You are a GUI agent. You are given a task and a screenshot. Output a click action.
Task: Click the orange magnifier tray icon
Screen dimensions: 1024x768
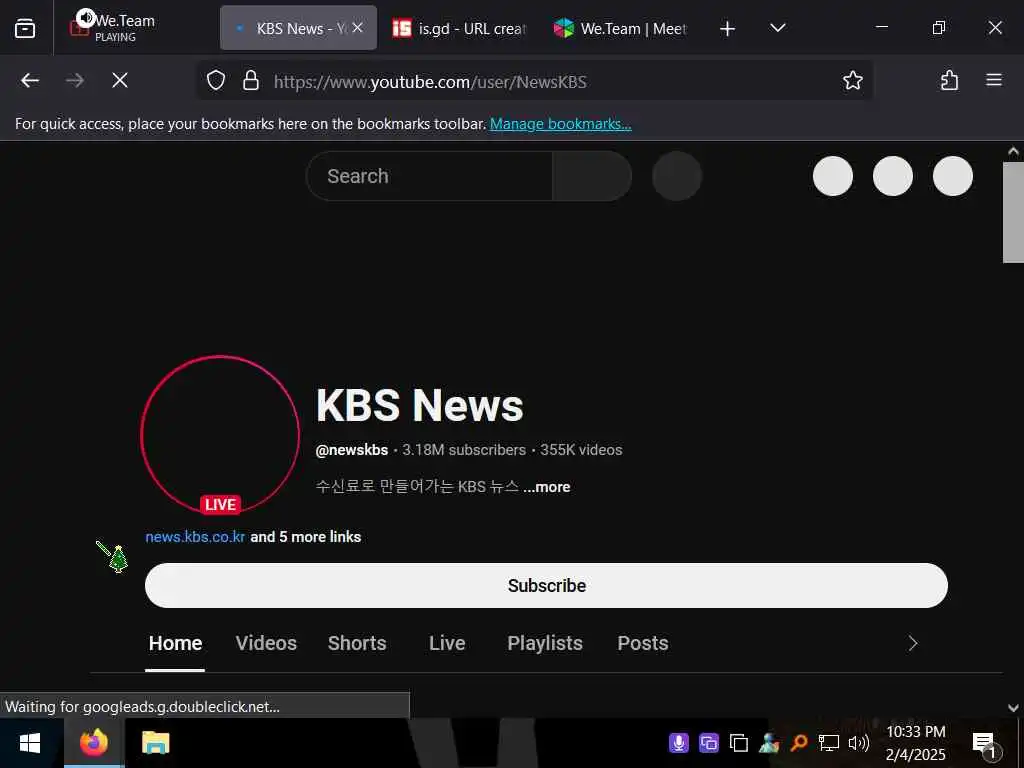click(x=798, y=743)
